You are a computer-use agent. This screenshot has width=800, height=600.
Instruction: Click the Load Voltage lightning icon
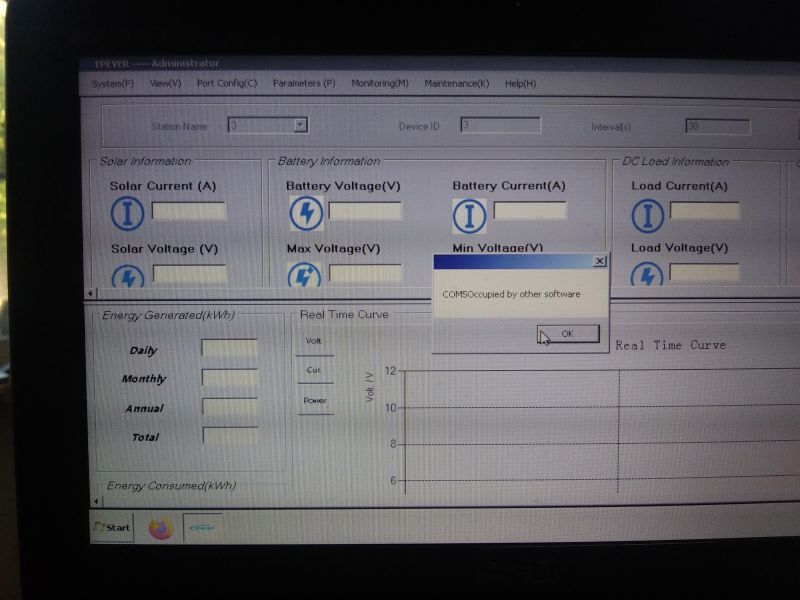tap(647, 274)
